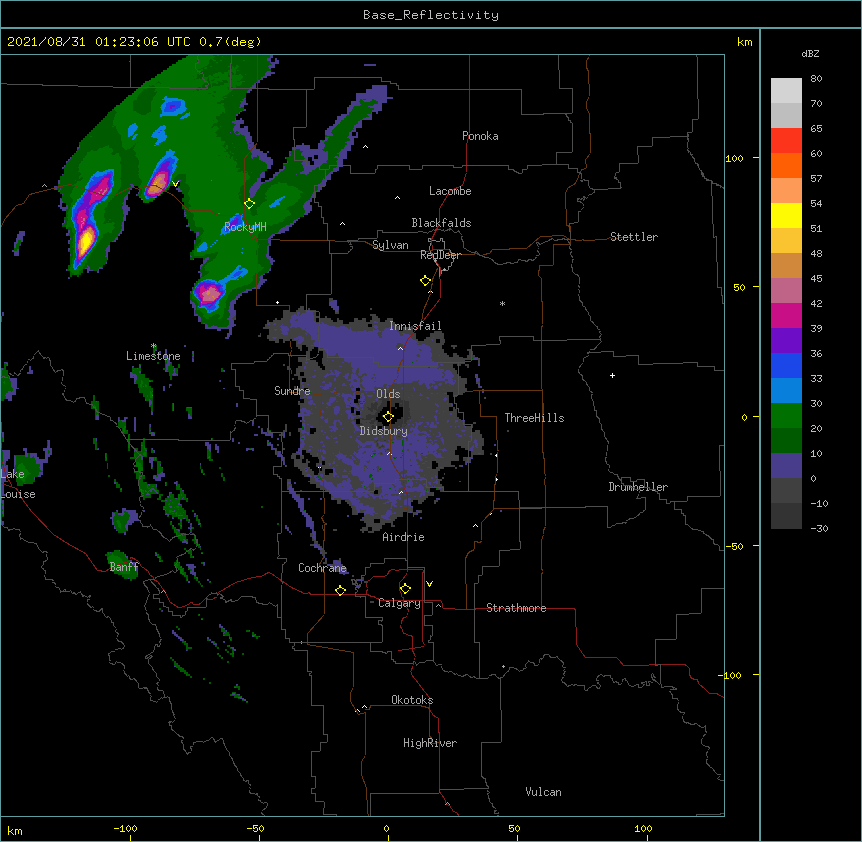Click the white asterisk east of RedDeer

[x=502, y=303]
